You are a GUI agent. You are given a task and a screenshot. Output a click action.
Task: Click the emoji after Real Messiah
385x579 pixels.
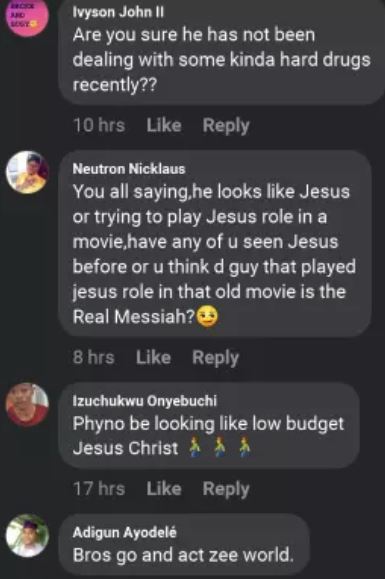pyautogui.click(x=207, y=317)
